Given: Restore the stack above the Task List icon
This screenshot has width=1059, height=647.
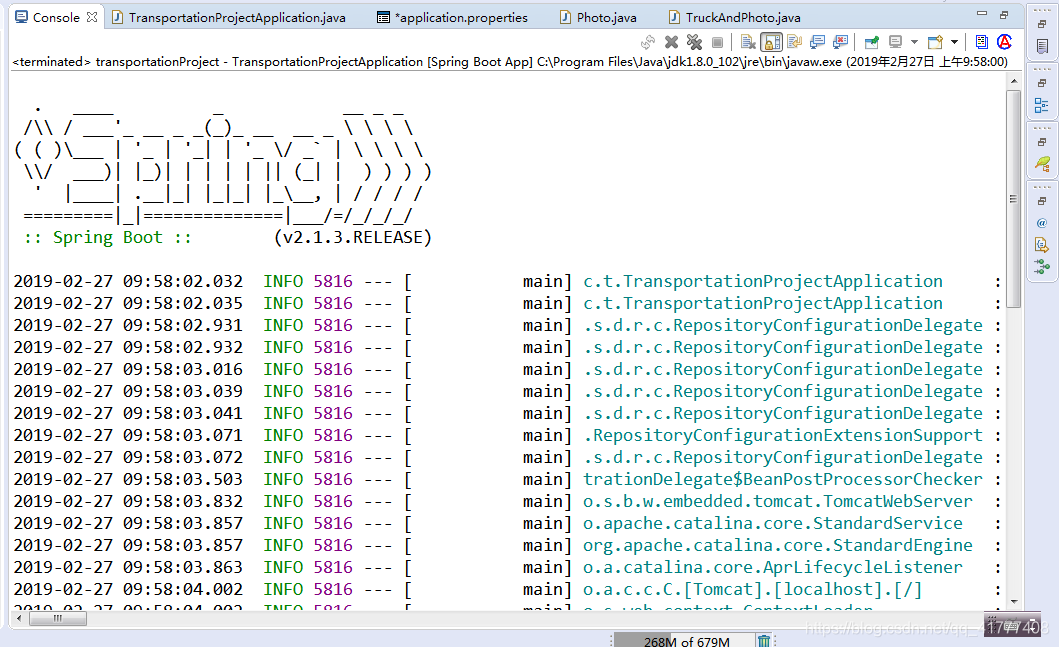Looking at the screenshot, I should (x=1042, y=24).
